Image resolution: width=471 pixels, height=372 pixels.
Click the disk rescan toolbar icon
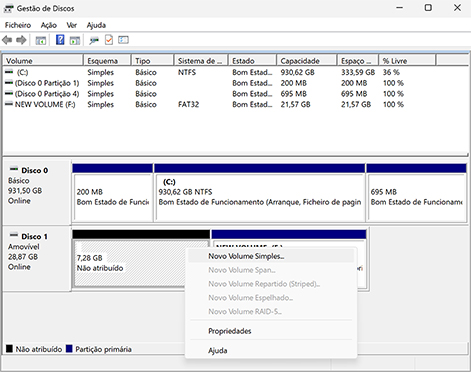(x=94, y=40)
